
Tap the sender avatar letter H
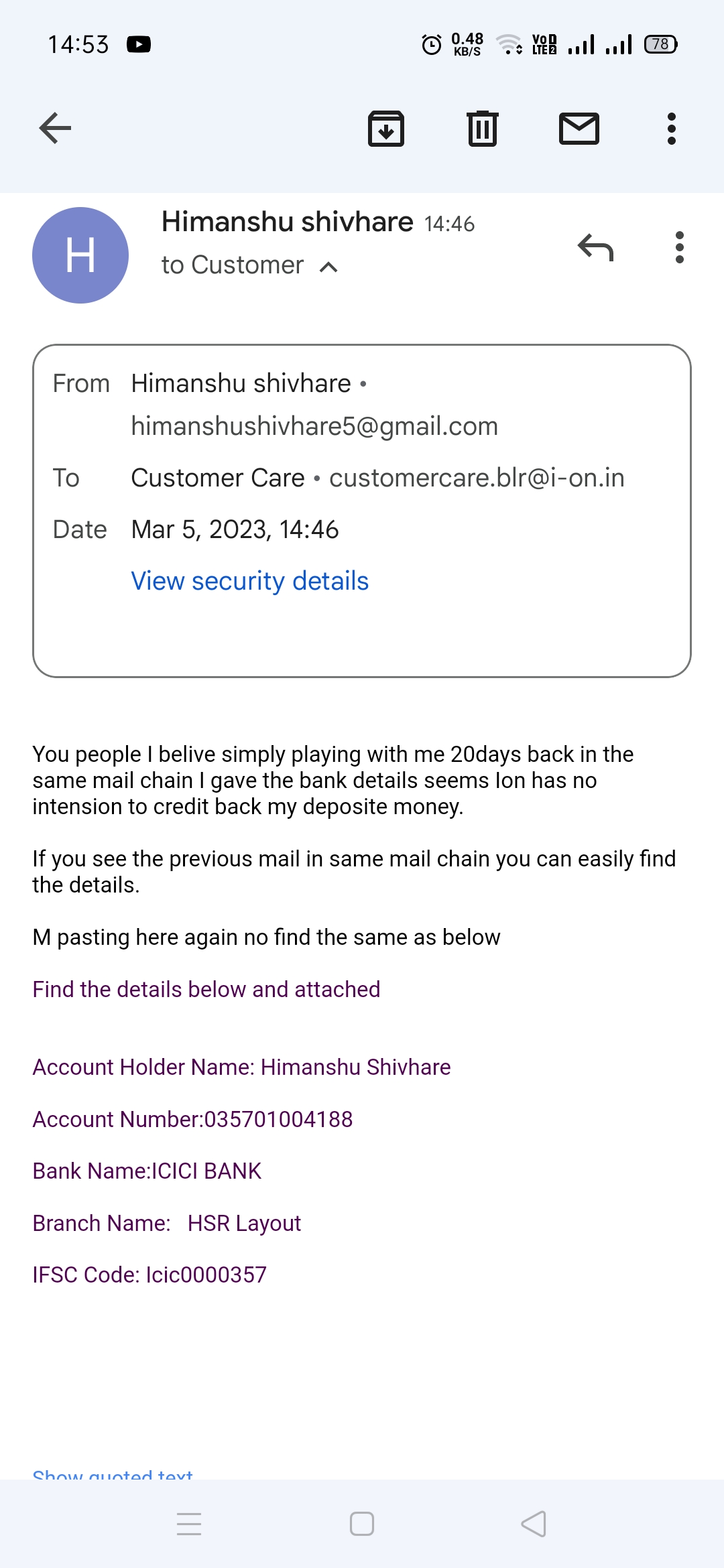[80, 255]
